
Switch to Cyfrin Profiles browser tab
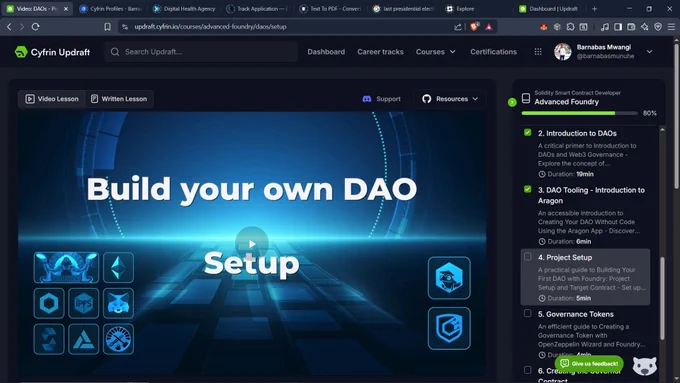coord(111,9)
